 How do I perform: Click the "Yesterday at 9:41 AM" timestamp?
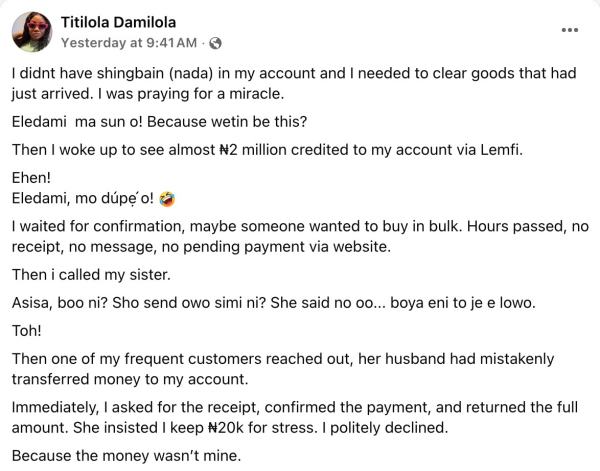pos(129,43)
